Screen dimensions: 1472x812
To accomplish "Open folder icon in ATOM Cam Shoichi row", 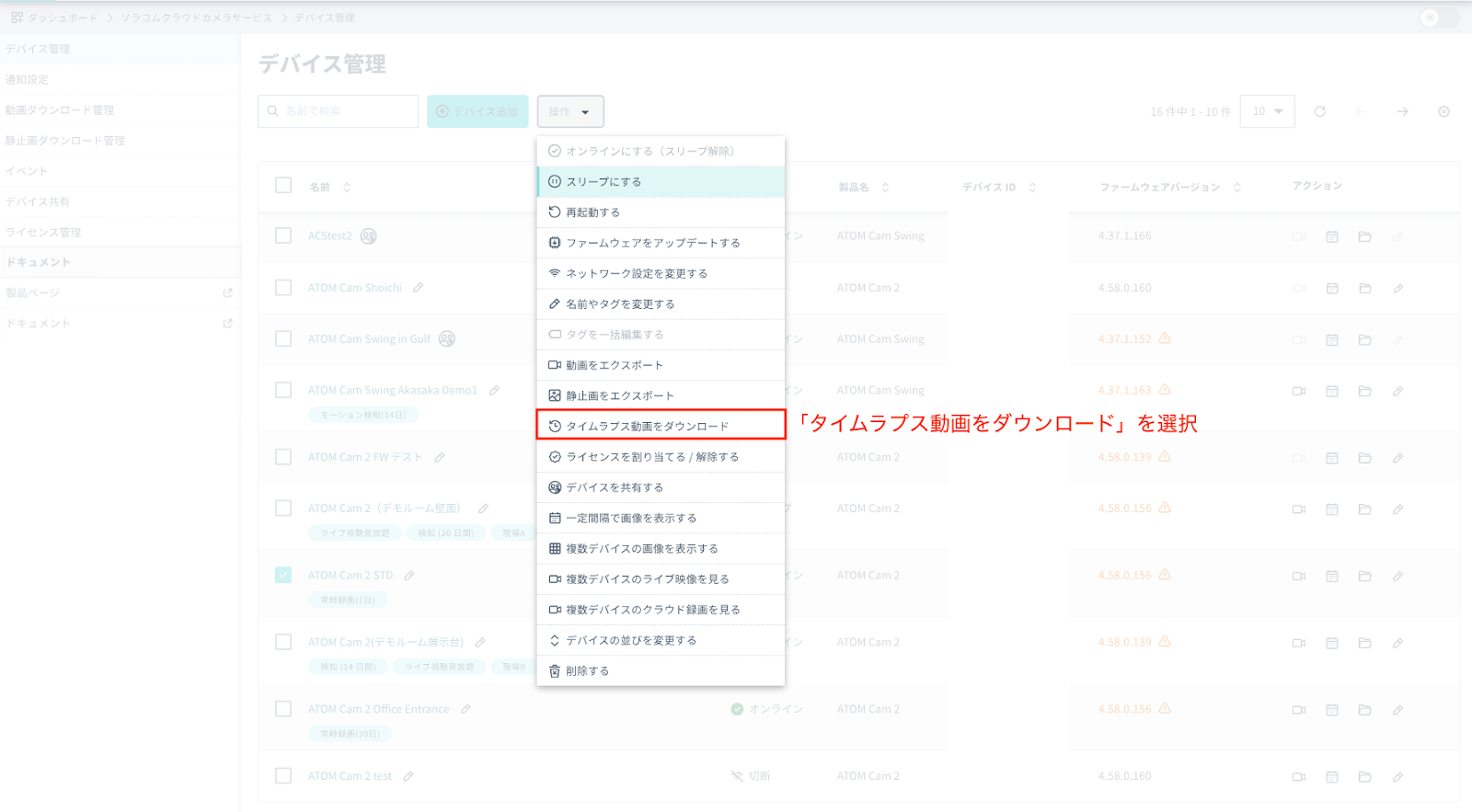I will coord(1364,288).
